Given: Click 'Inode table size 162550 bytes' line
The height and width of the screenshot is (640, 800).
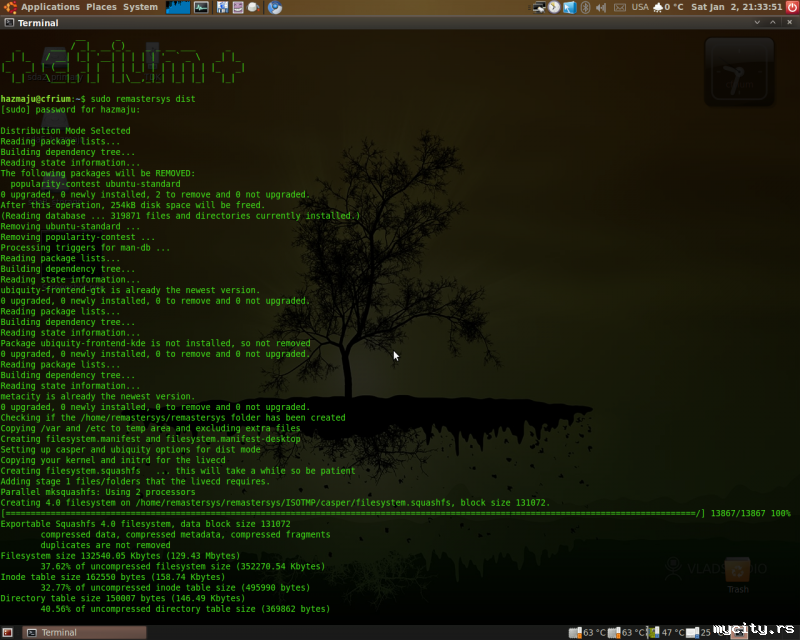Looking at the screenshot, I should click(x=113, y=577).
